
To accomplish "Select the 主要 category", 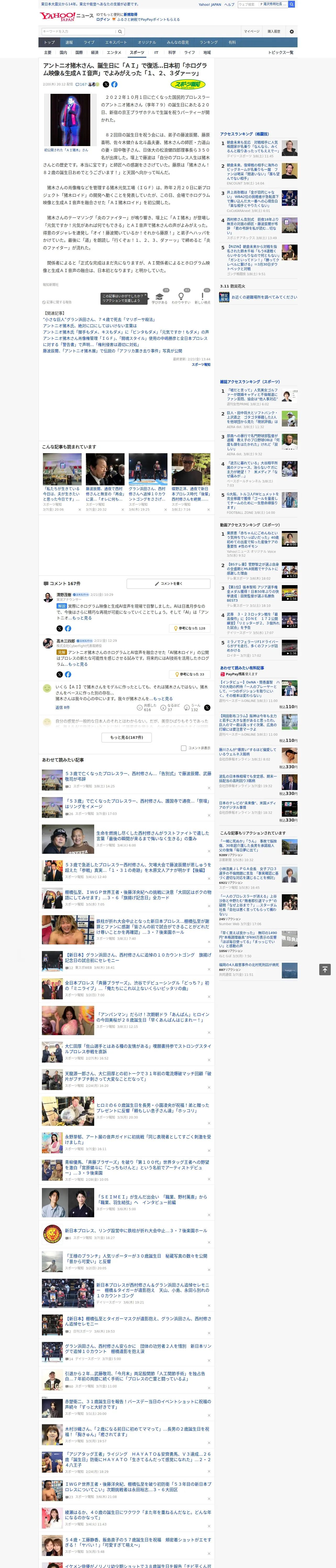I will pyautogui.click(x=48, y=52).
